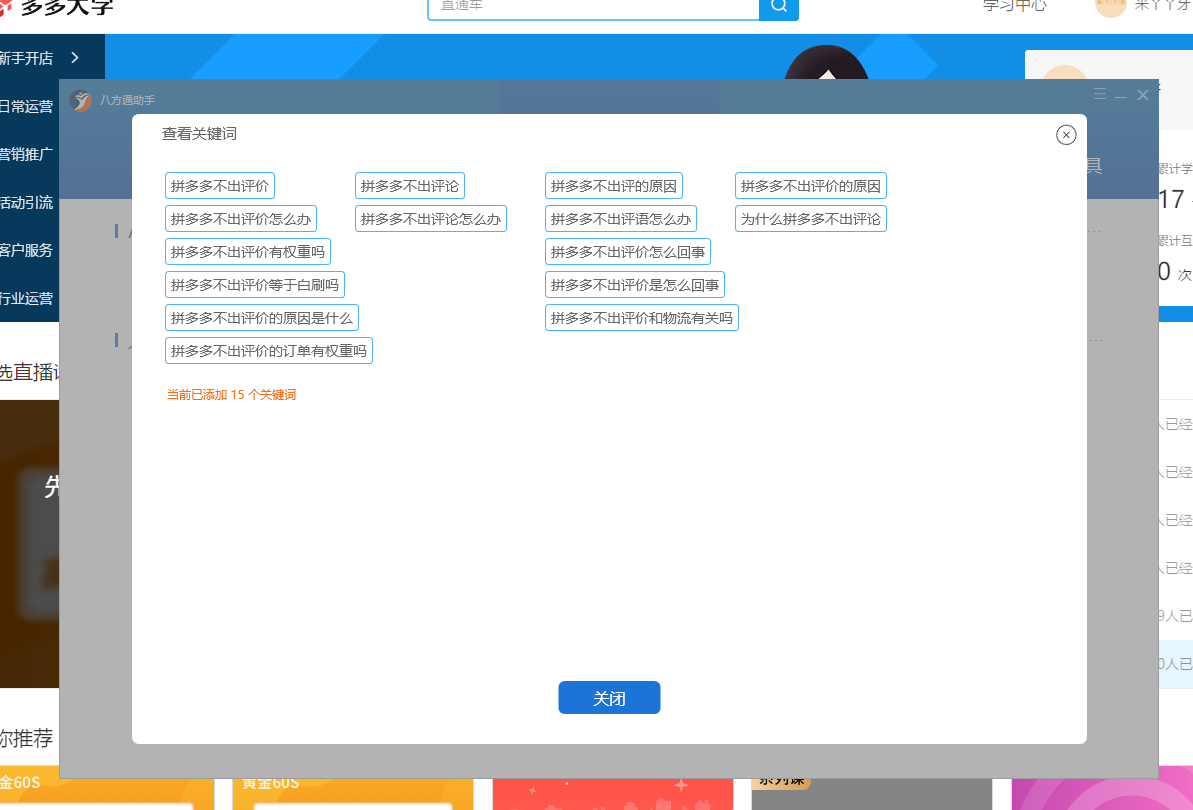Minimize the 八方通助手 window

(1121, 96)
